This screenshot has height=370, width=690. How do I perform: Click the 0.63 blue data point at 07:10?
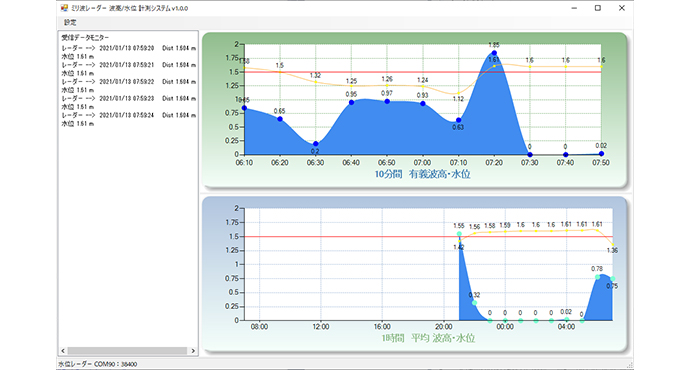pos(459,120)
